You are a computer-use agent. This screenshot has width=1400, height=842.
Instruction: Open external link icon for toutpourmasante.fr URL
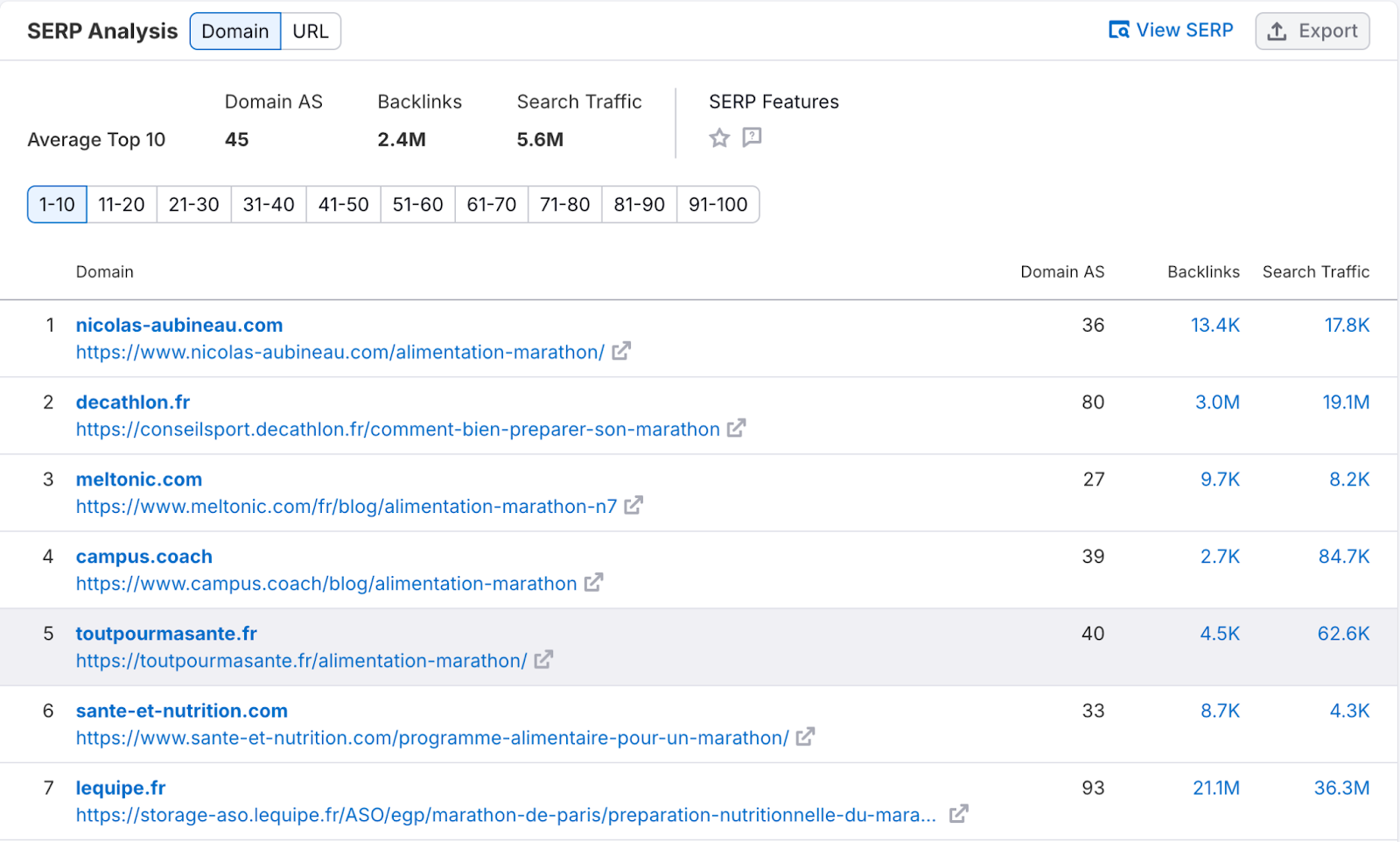click(544, 659)
